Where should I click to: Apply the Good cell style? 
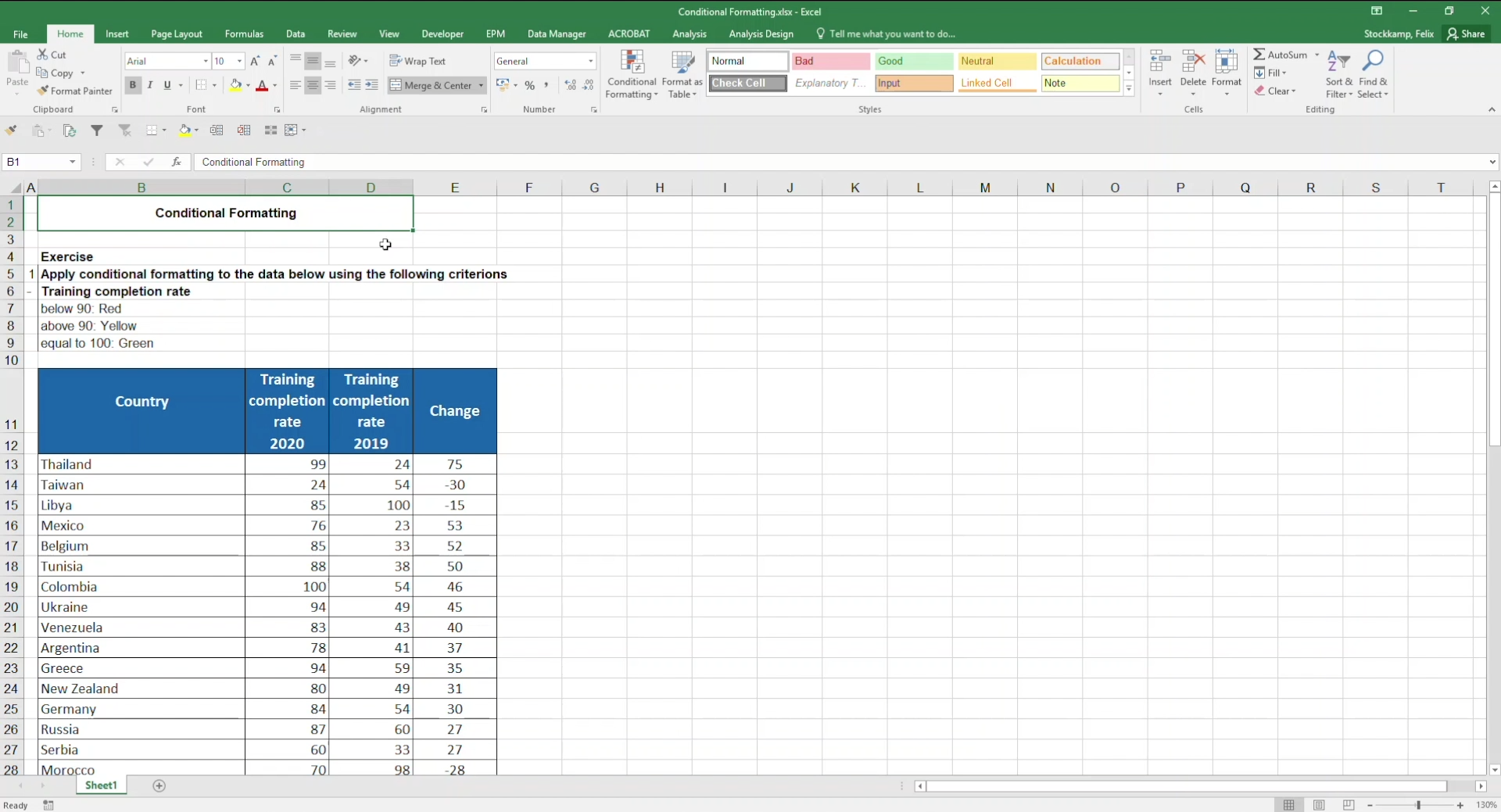coord(913,61)
